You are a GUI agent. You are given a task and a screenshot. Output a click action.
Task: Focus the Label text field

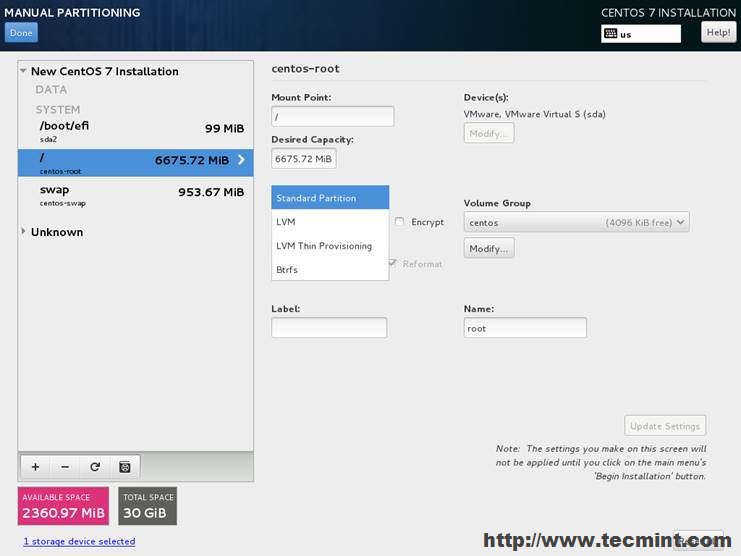coord(329,328)
